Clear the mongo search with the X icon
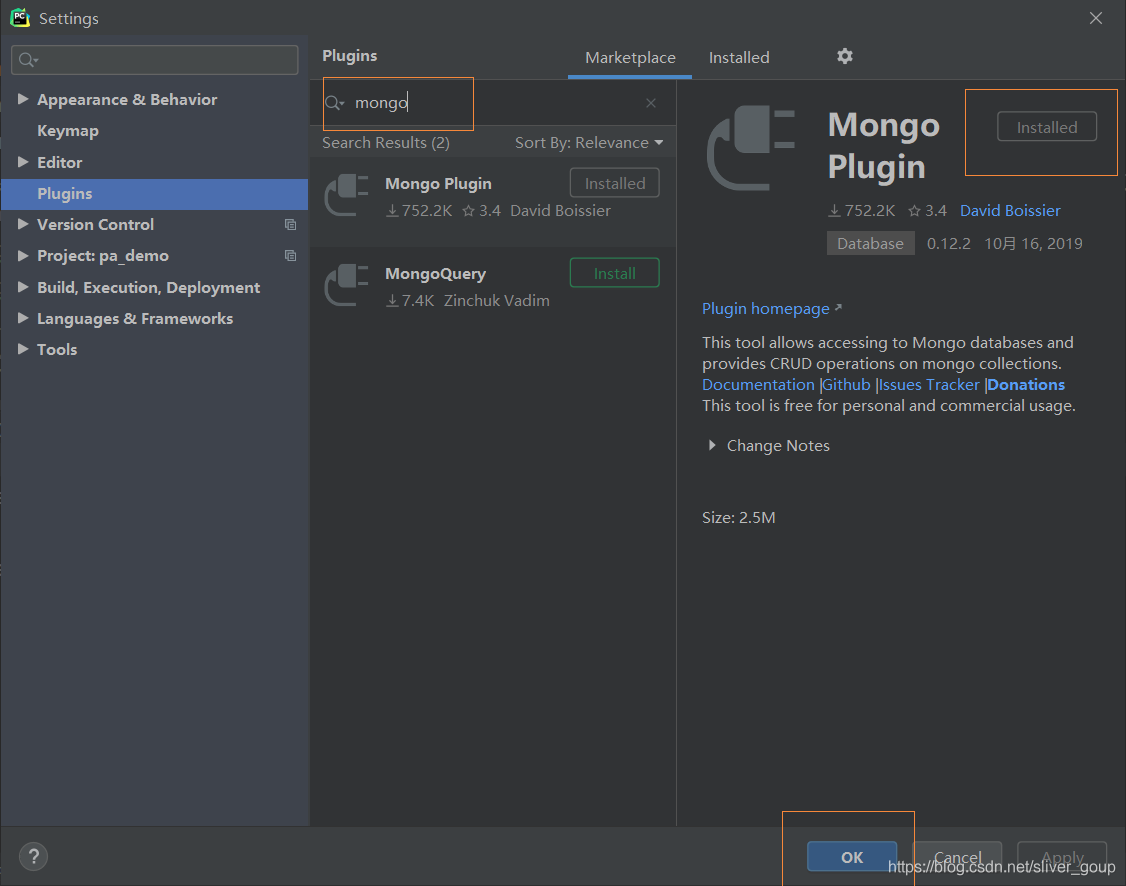This screenshot has height=886, width=1126. [x=651, y=103]
